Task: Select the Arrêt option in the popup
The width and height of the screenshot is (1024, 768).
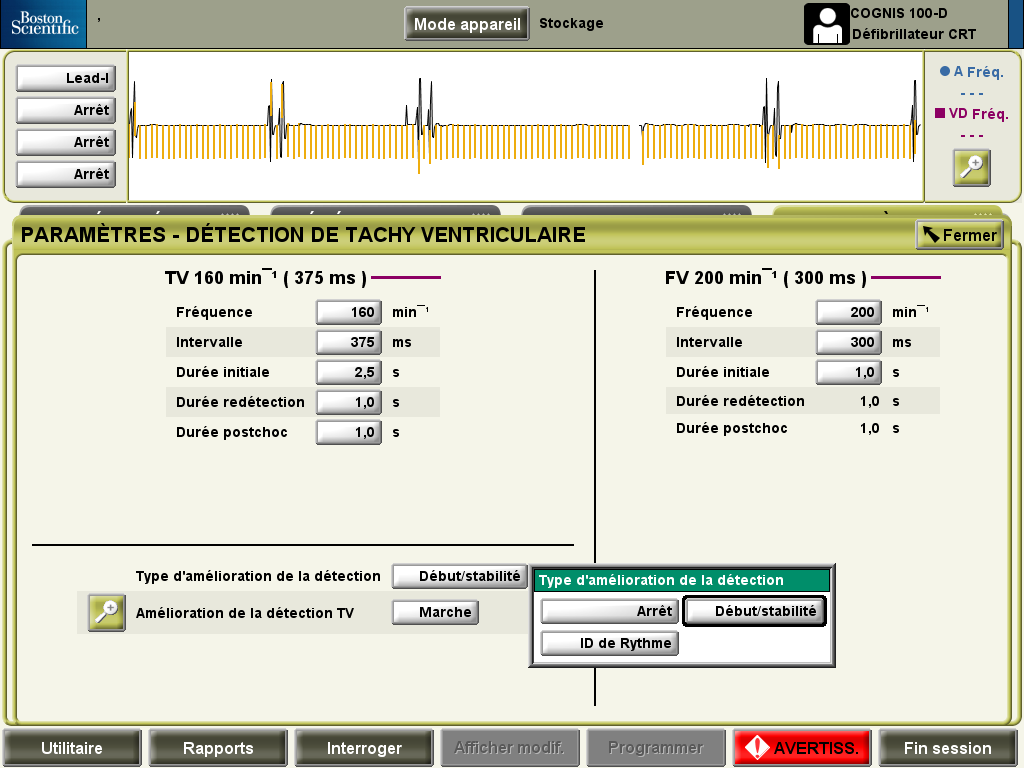Action: pos(610,611)
